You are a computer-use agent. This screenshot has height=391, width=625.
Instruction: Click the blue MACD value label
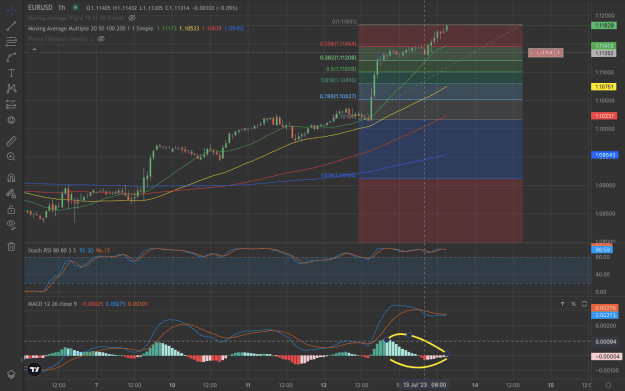[604, 315]
